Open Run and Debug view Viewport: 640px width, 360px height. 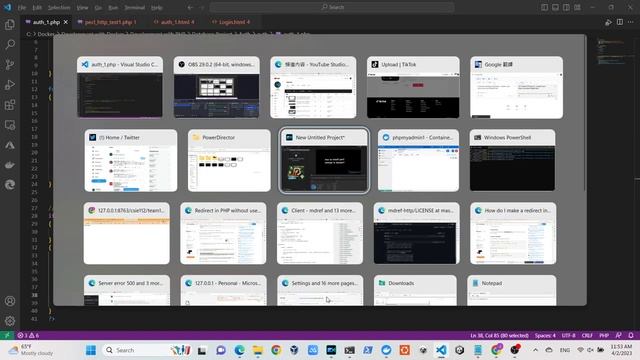pyautogui.click(x=10, y=84)
